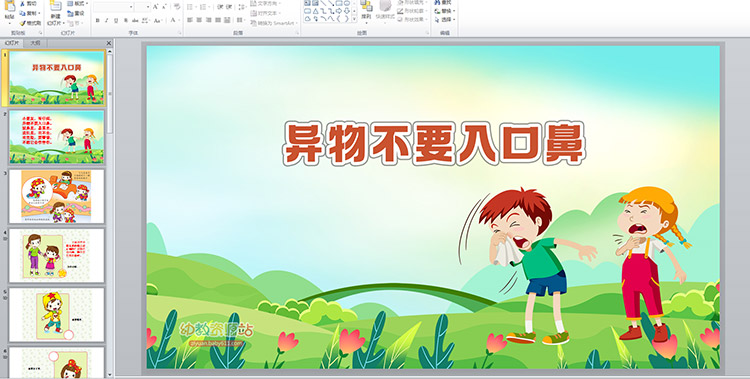The height and width of the screenshot is (379, 750).
Task: Choose the left-align paragraph icon
Action: click(x=190, y=21)
